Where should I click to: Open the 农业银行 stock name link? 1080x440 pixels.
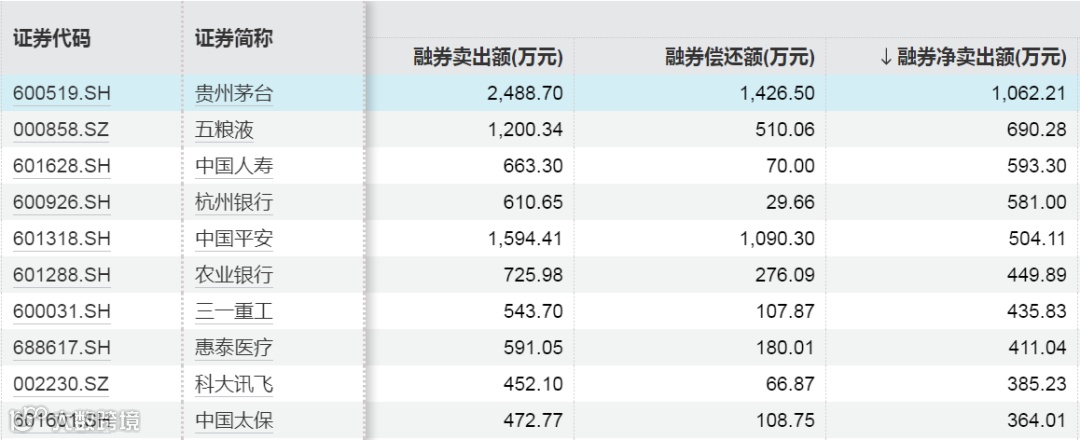[234, 275]
